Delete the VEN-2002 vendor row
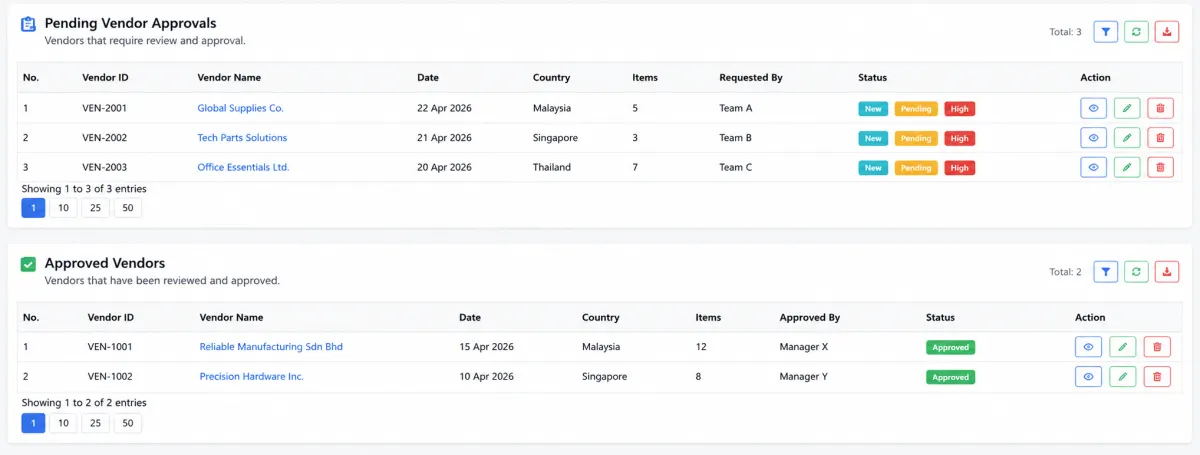The image size is (1200, 455). tap(1160, 138)
